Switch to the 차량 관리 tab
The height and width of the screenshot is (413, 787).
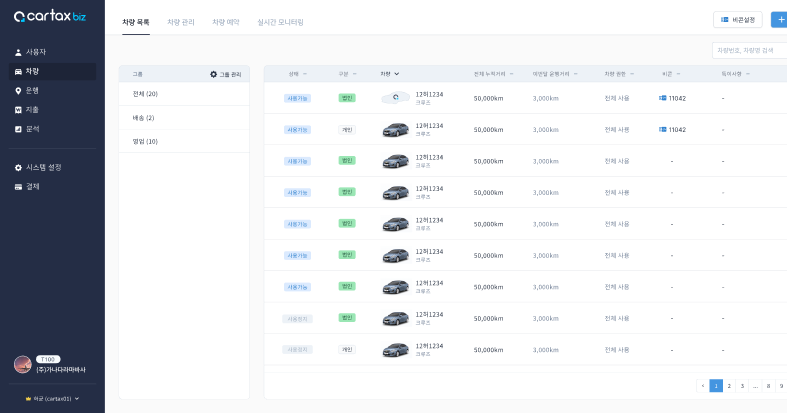(181, 22)
